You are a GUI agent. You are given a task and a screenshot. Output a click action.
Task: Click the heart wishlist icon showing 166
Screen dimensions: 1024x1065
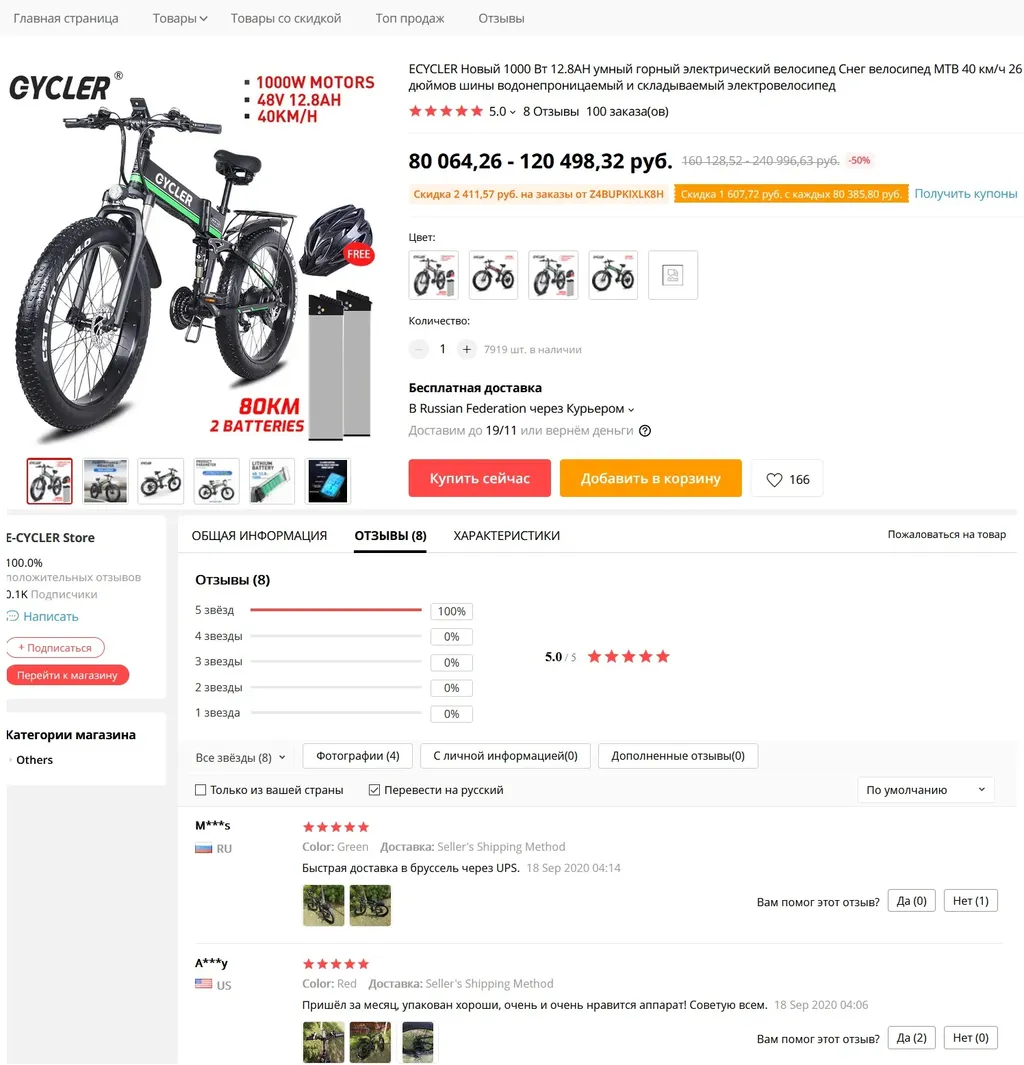pyautogui.click(x=773, y=480)
